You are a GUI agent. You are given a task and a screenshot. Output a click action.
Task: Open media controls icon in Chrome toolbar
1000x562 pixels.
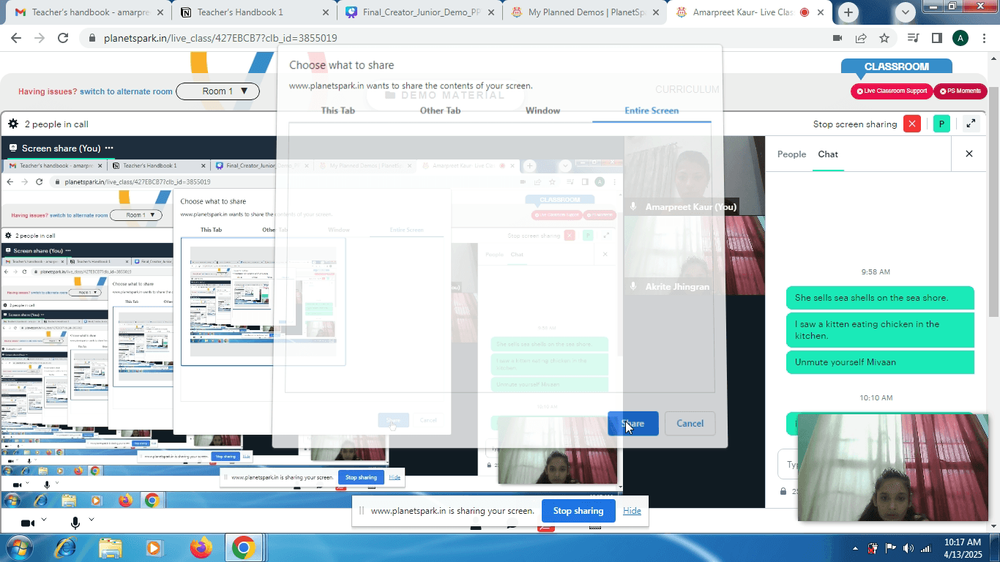[913, 38]
